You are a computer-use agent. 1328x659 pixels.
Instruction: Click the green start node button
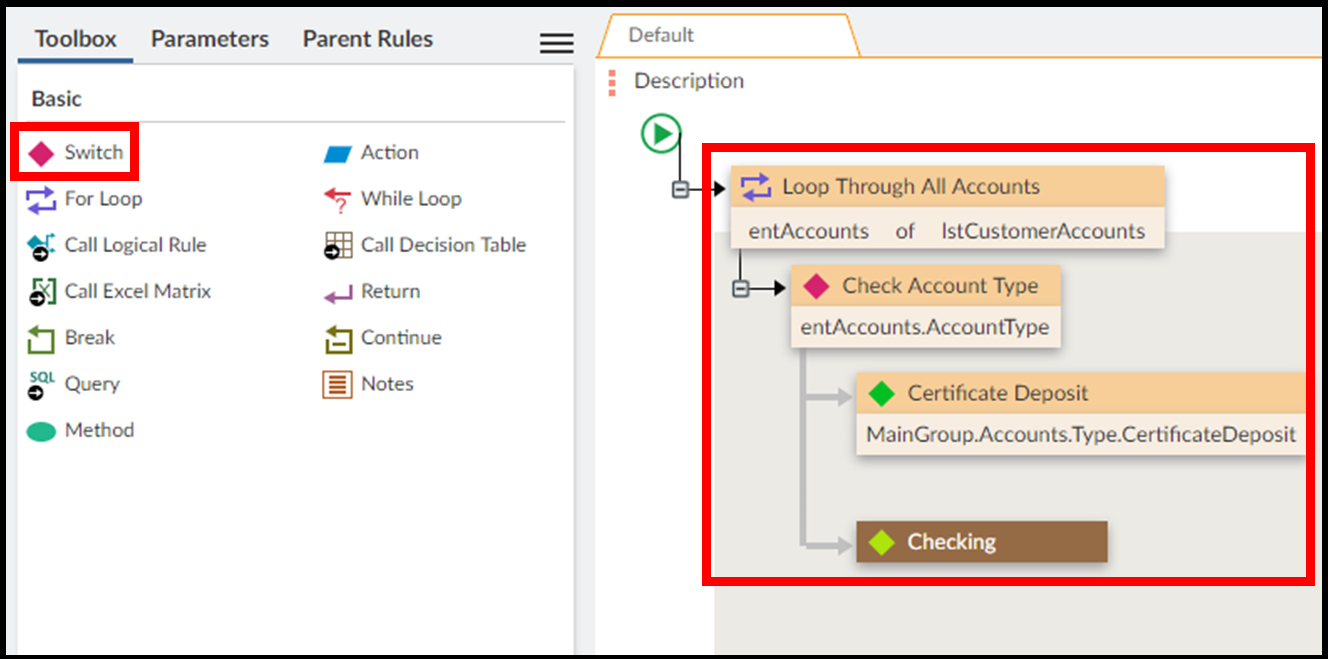661,133
